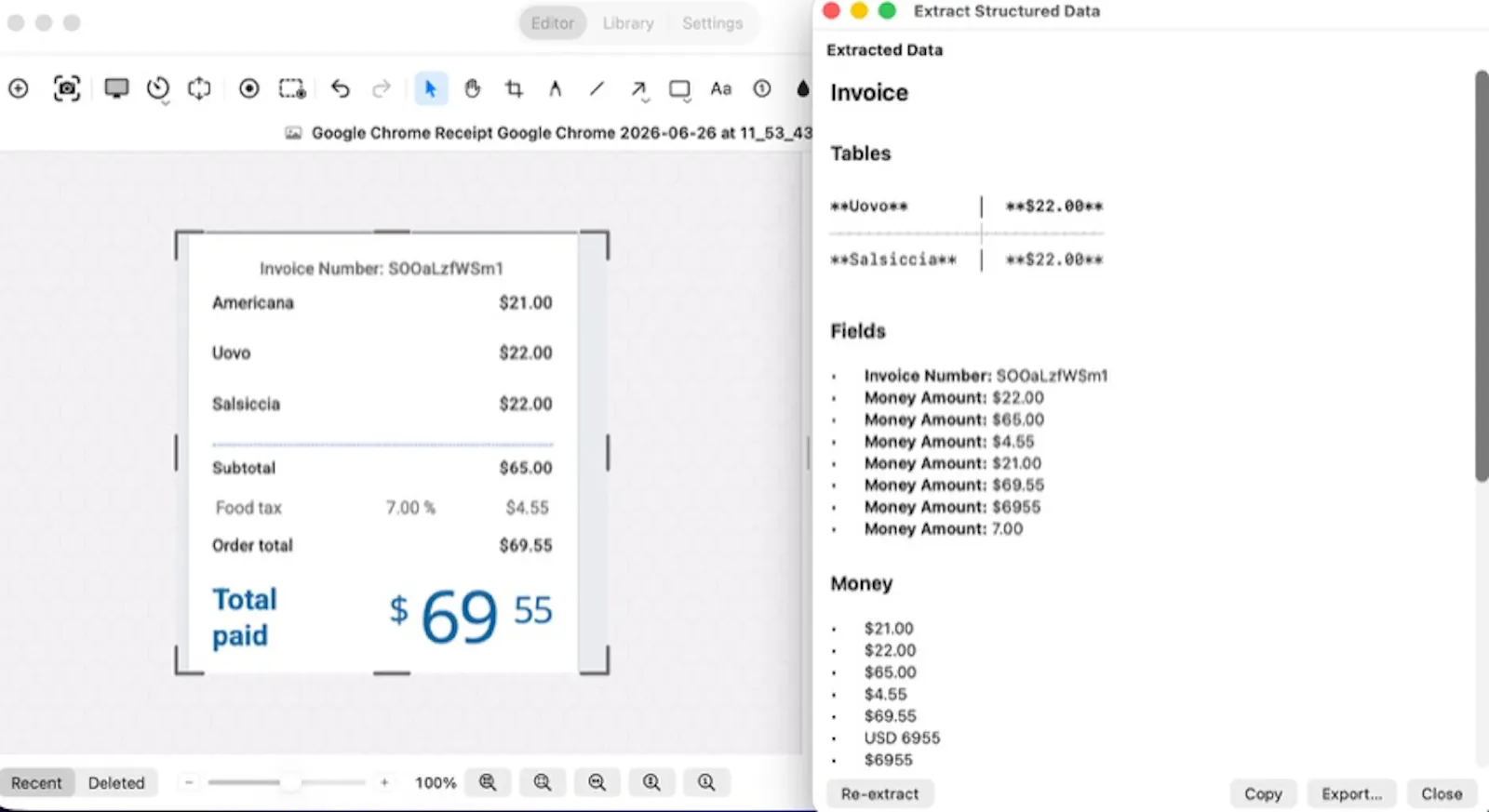The height and width of the screenshot is (812, 1489).
Task: Click the bottom-right crop corner handle
Action: pyautogui.click(x=595, y=660)
